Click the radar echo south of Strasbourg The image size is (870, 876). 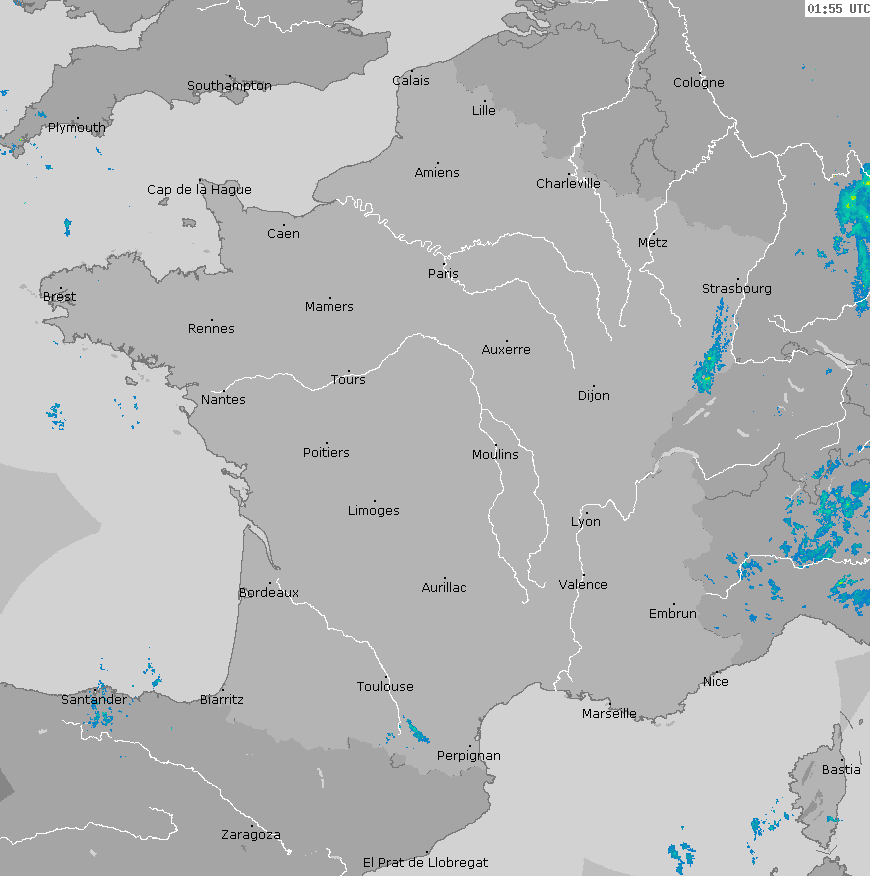(x=710, y=360)
